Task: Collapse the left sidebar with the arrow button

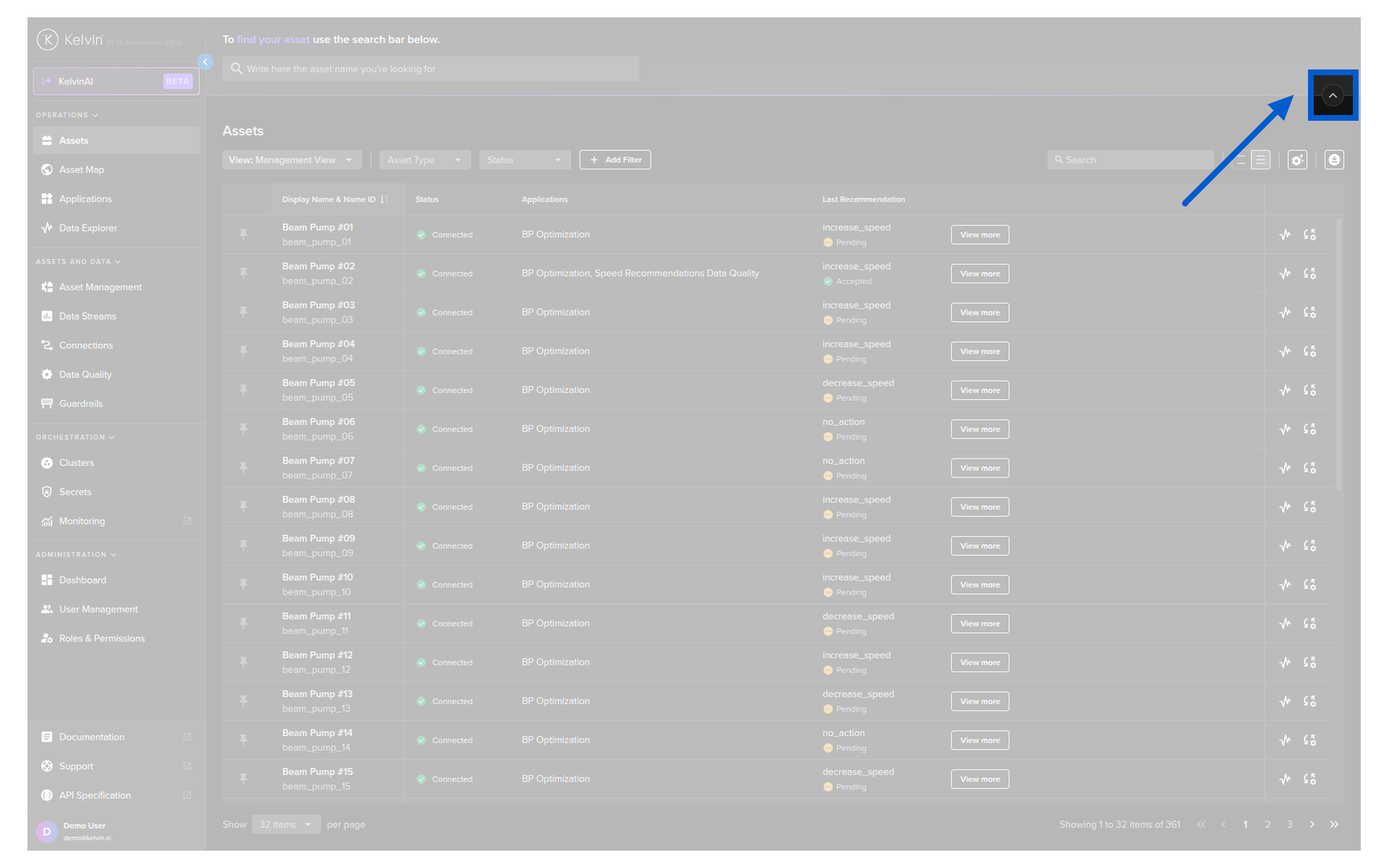Action: 205,62
